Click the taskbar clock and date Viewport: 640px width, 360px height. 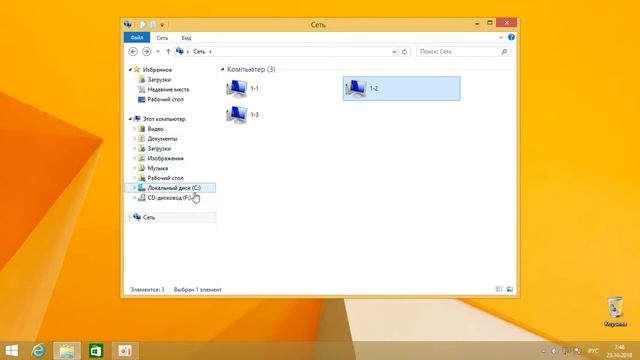(x=619, y=351)
